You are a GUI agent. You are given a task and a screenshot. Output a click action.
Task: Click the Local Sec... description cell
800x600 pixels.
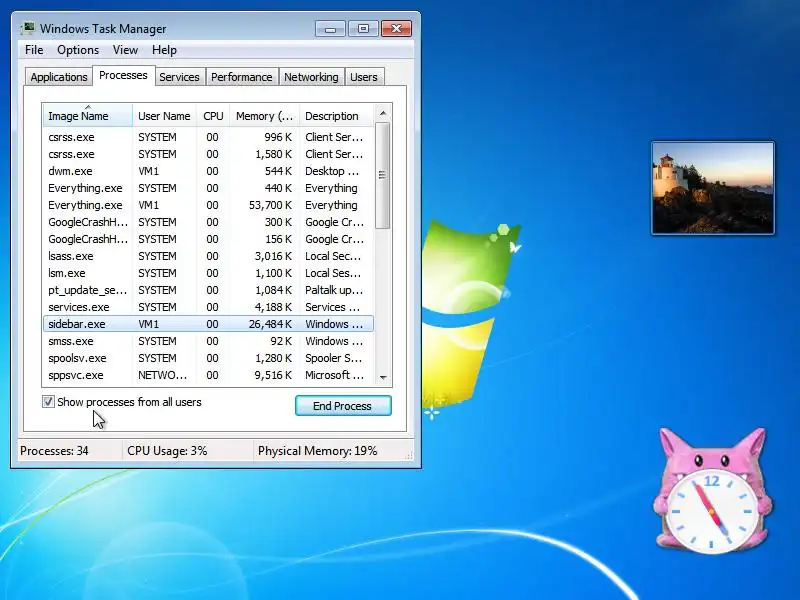click(x=333, y=256)
